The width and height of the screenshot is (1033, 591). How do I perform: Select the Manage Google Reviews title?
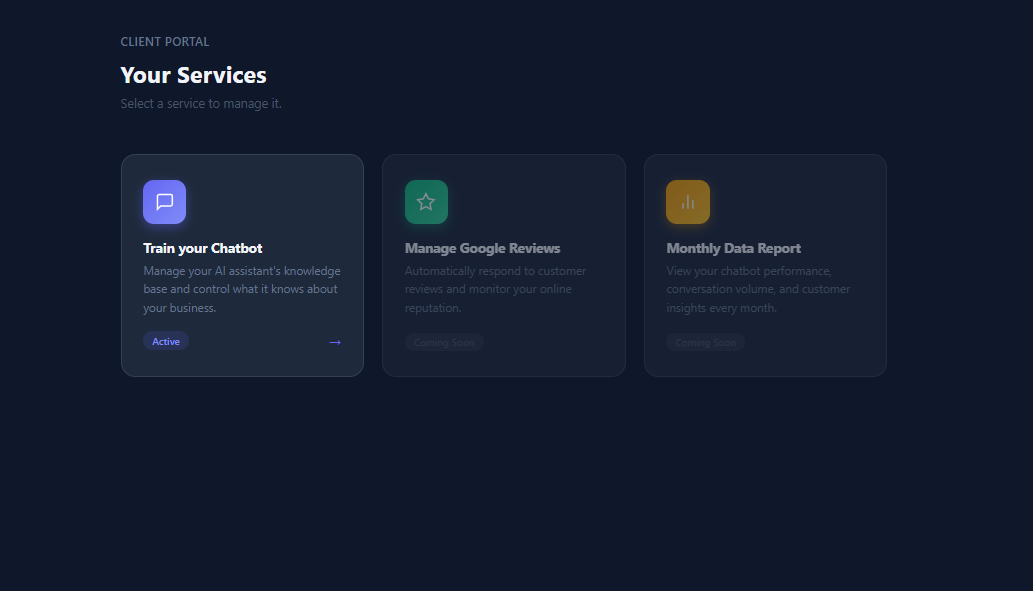coord(482,248)
